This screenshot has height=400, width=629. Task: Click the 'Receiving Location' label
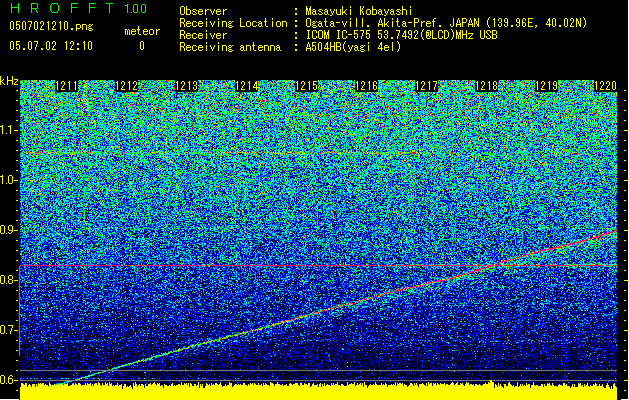(x=233, y=23)
